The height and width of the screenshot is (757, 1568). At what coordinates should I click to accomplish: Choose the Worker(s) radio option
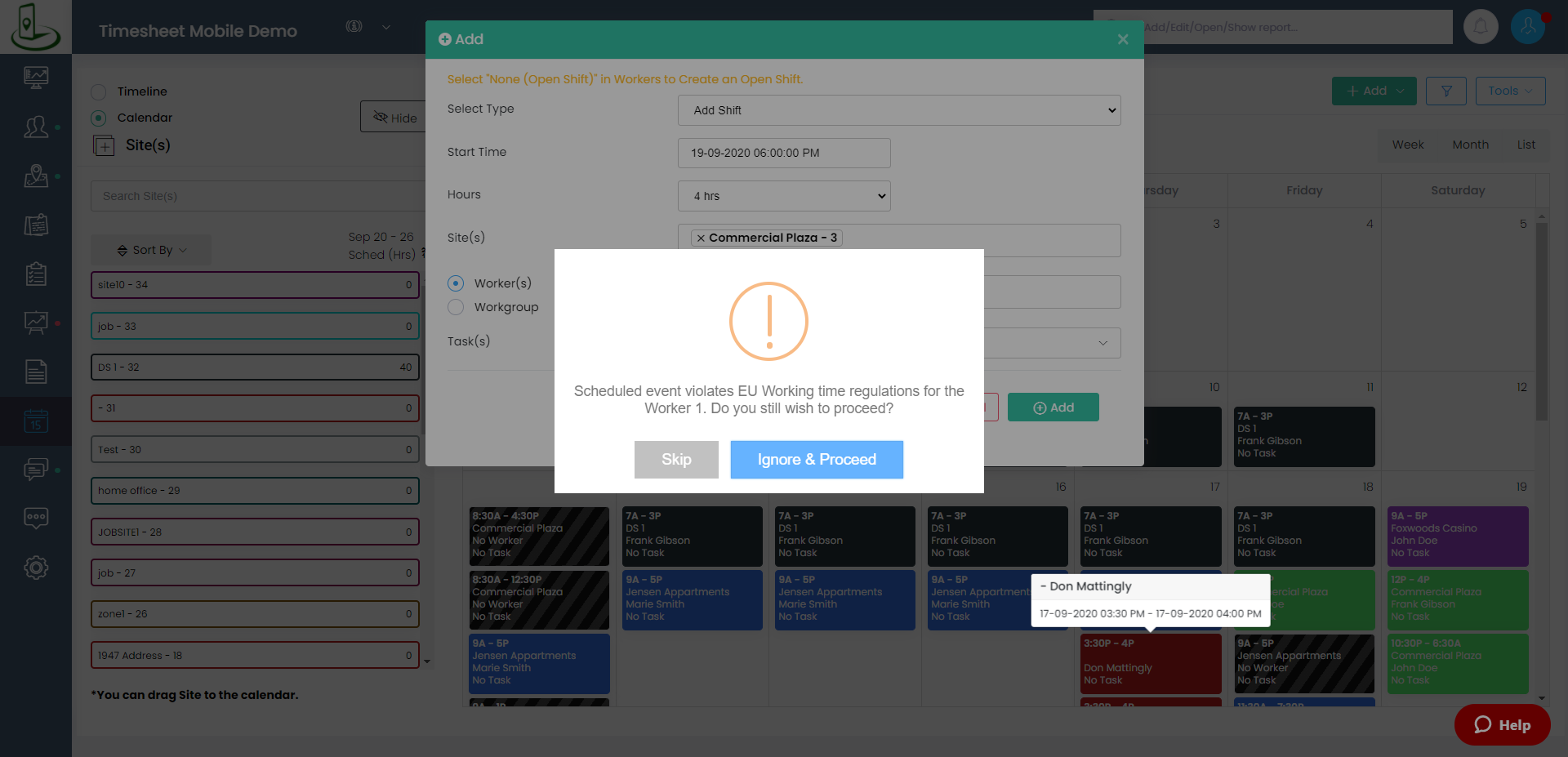(x=457, y=283)
